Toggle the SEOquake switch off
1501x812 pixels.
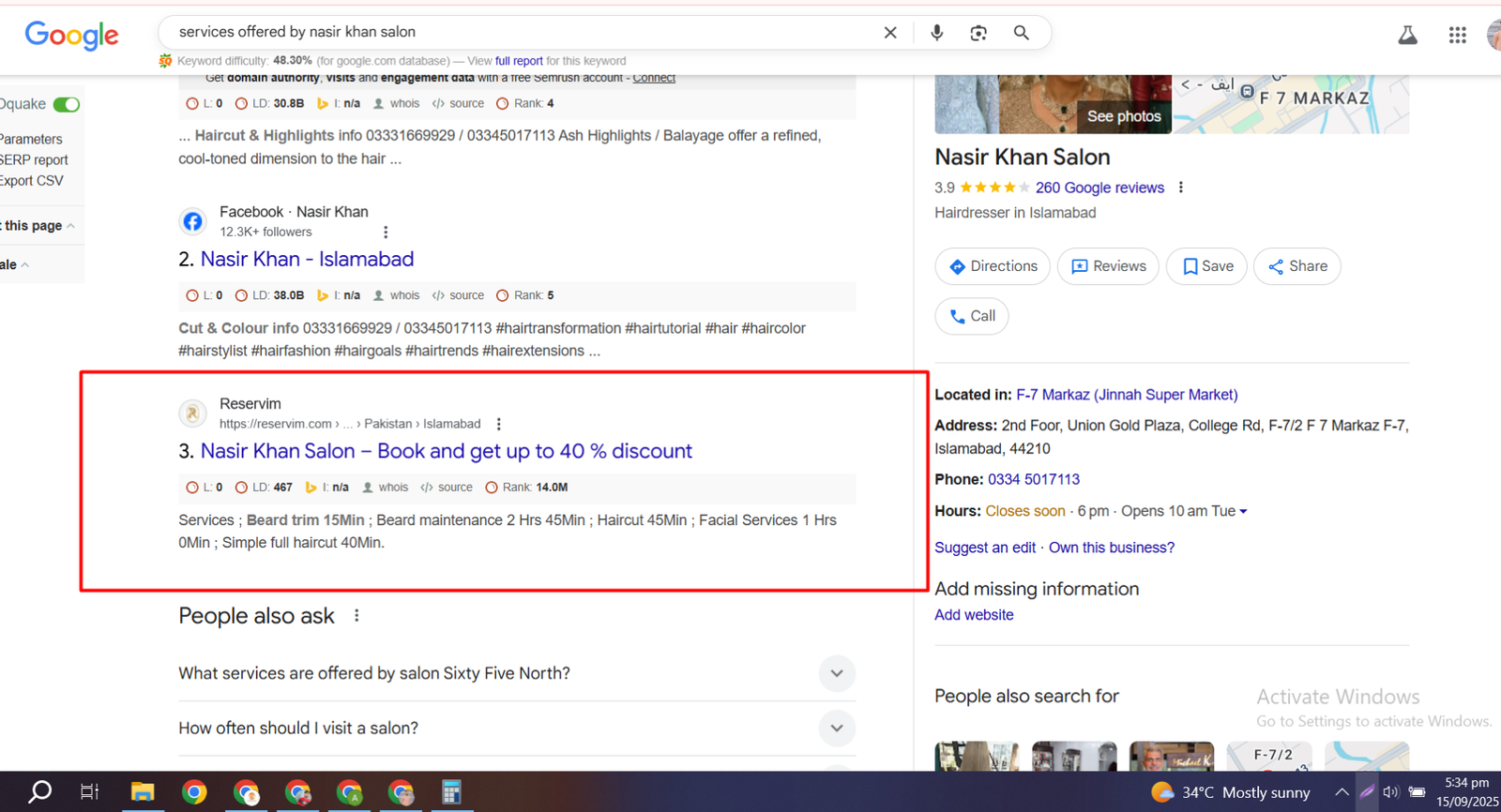[67, 104]
